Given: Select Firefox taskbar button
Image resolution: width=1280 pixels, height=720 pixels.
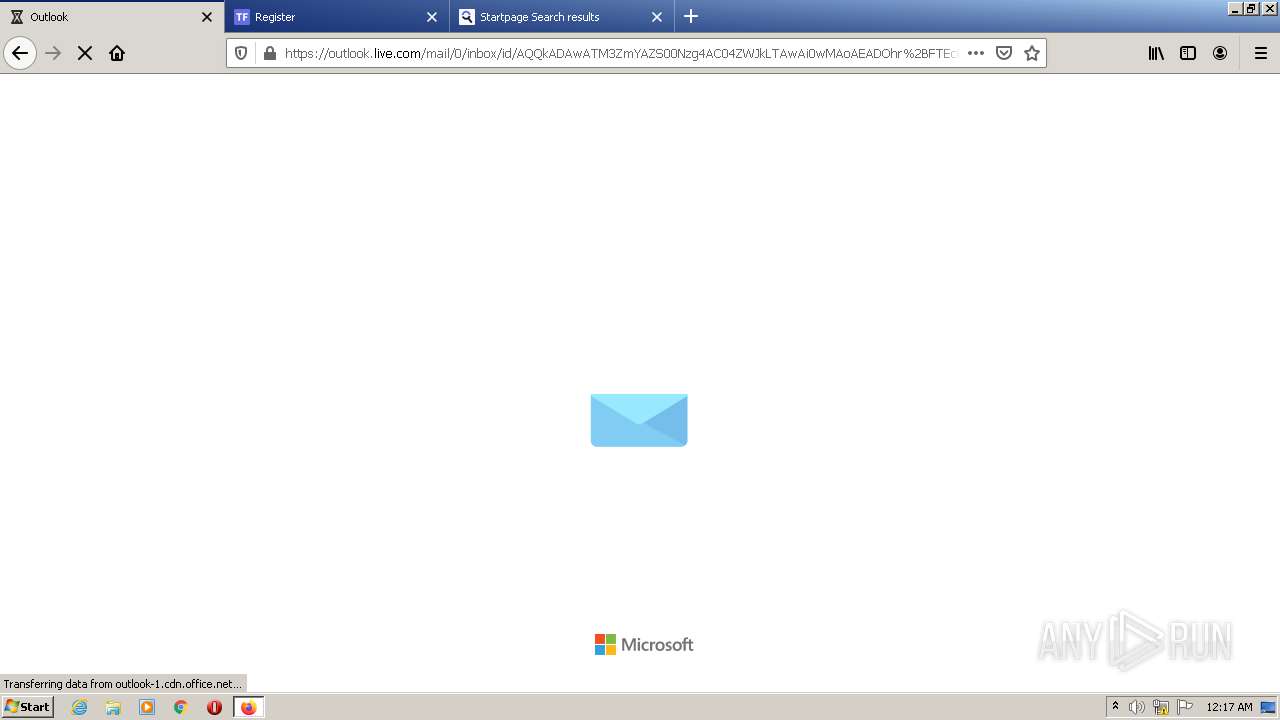Looking at the screenshot, I should (248, 707).
